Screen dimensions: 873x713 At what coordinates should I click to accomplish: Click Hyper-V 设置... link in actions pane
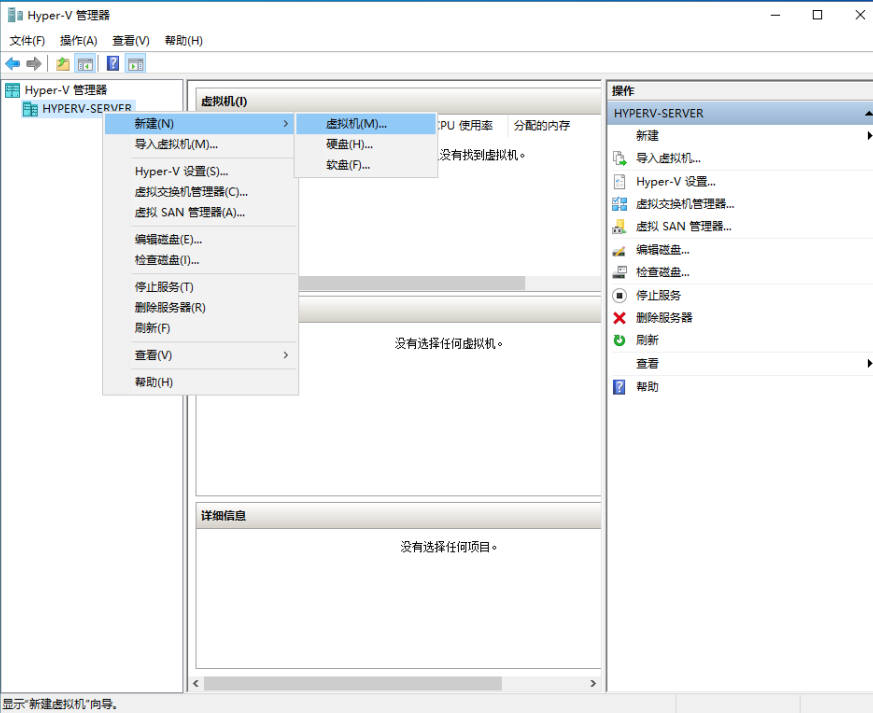click(676, 182)
